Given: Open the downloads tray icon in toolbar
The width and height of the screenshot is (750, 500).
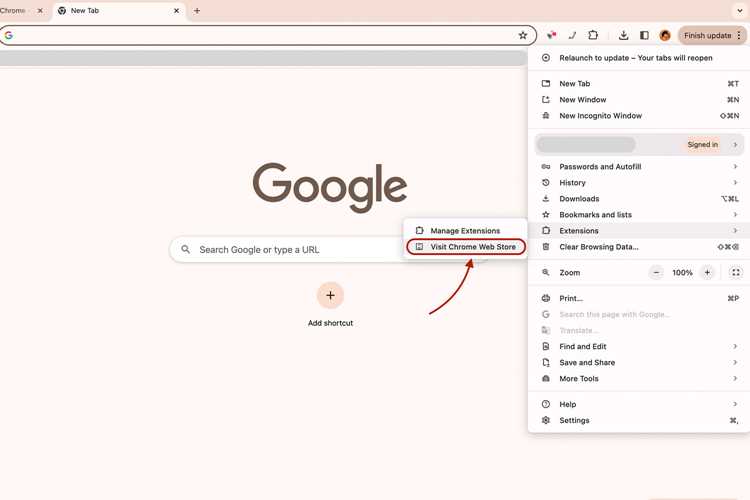Looking at the screenshot, I should tap(623, 35).
